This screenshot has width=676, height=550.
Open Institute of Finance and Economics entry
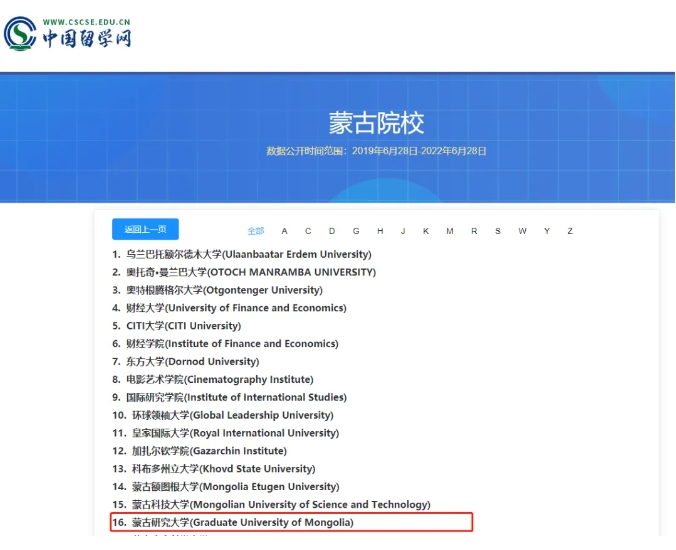coord(225,344)
